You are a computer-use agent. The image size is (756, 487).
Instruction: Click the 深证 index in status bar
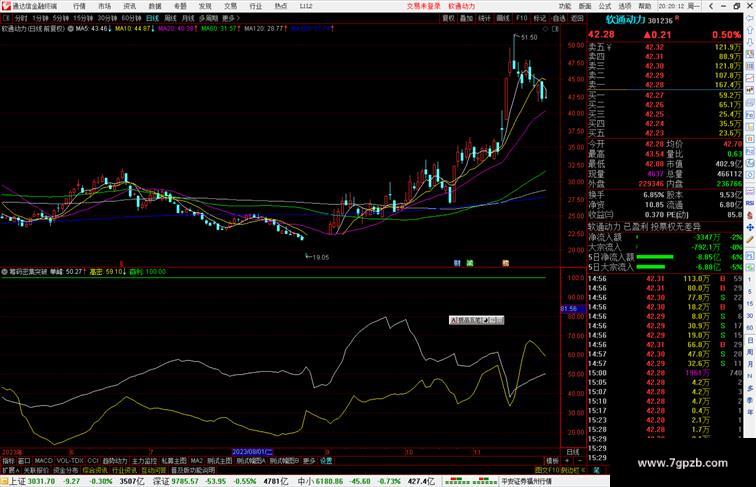click(x=161, y=481)
